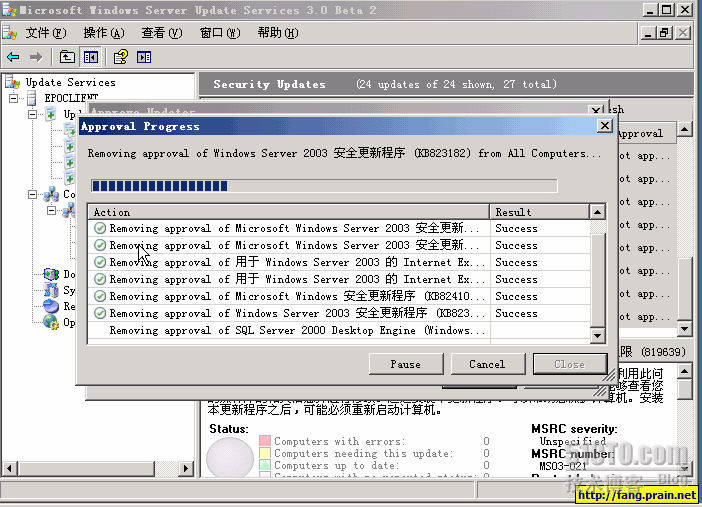Collapse the EPOCLIENT tree node

(14, 98)
